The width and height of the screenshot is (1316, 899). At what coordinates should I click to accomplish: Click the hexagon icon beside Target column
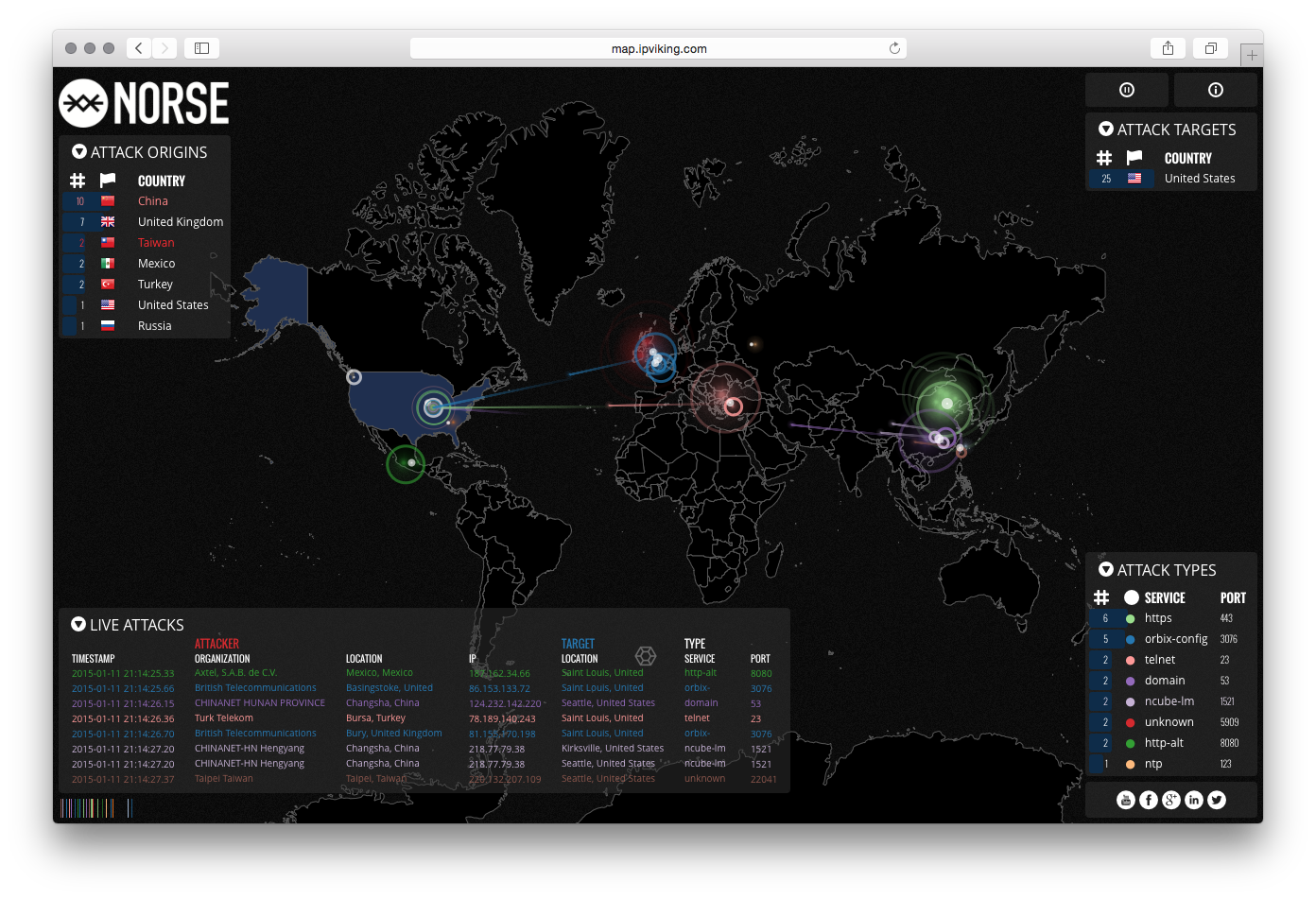click(x=646, y=655)
